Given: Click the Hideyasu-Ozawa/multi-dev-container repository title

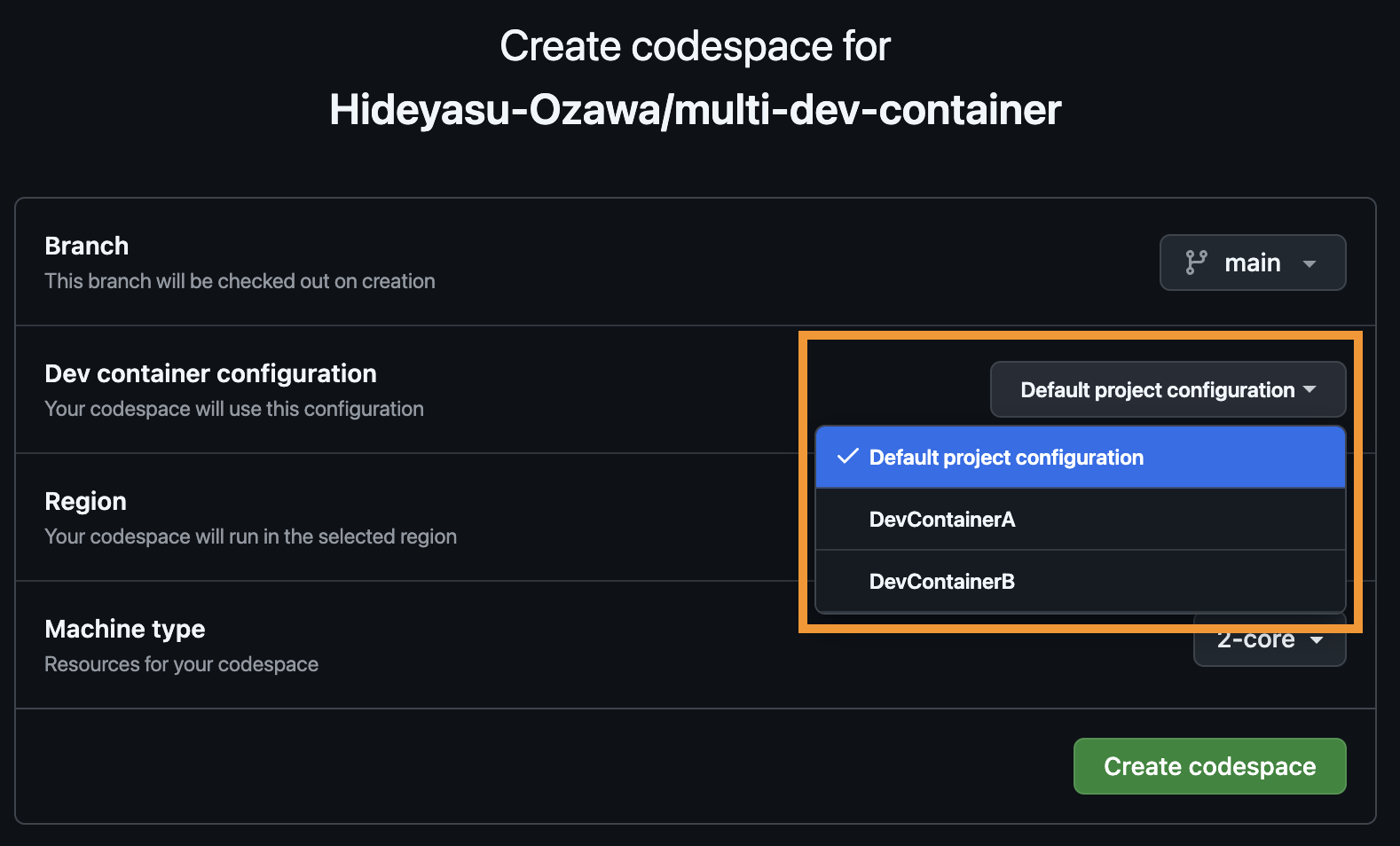Looking at the screenshot, I should coord(696,110).
